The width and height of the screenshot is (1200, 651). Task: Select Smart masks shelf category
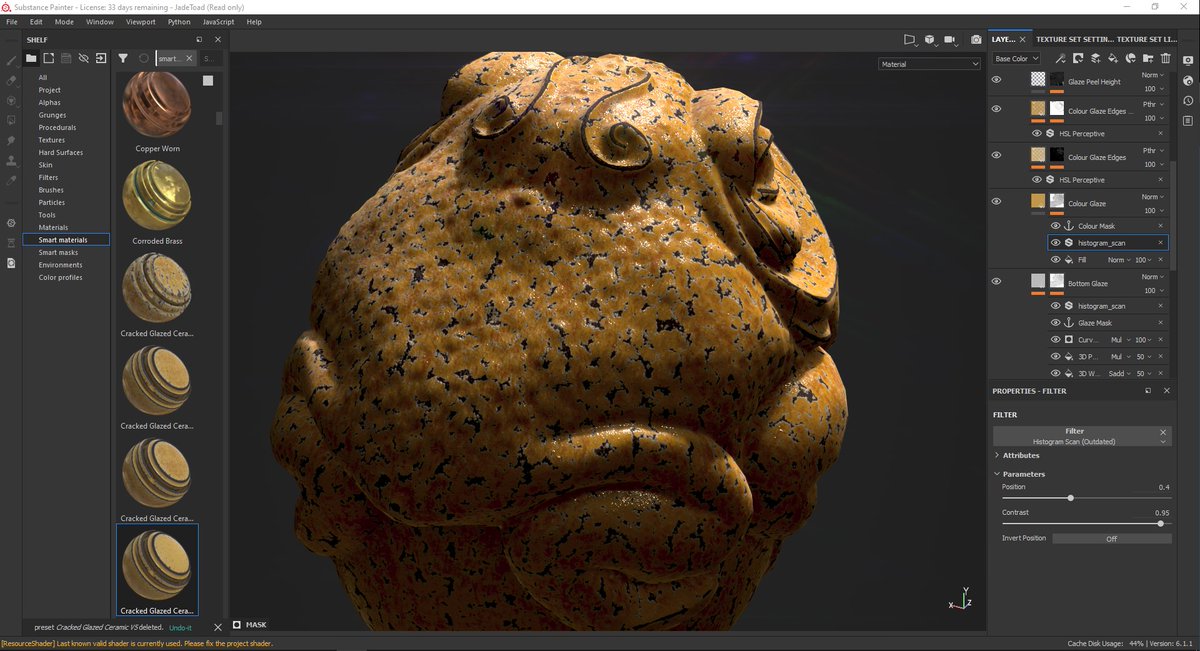tap(58, 252)
